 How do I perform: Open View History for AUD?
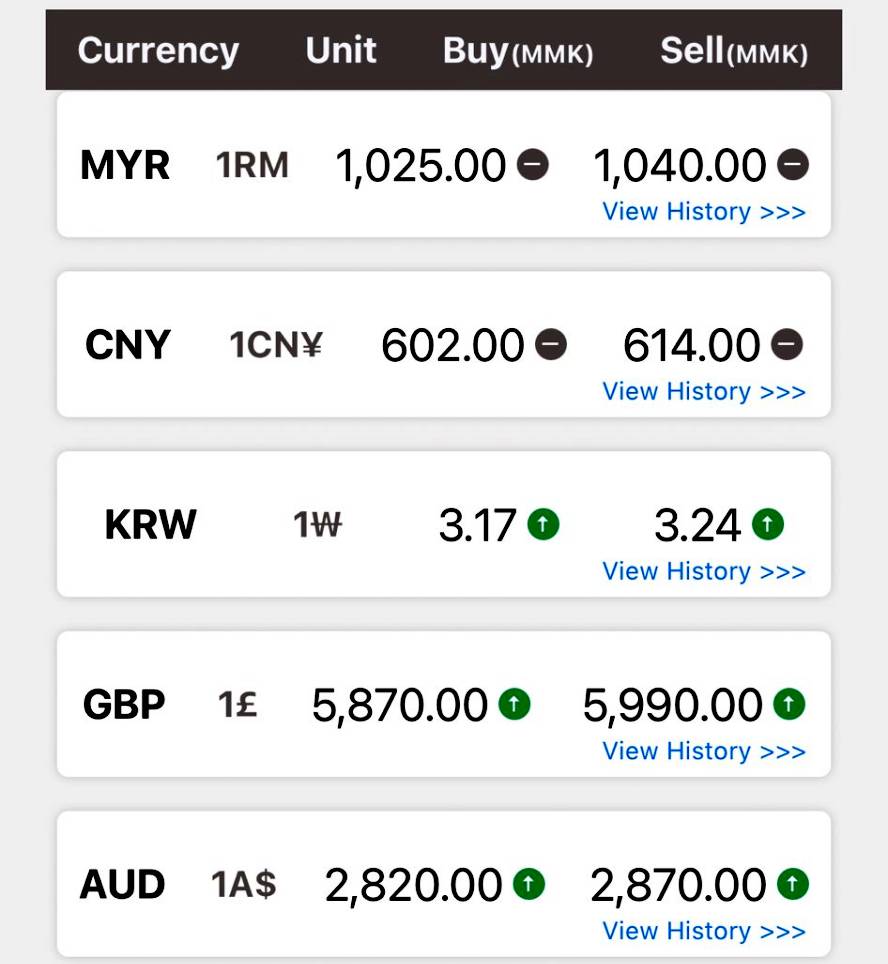(703, 932)
